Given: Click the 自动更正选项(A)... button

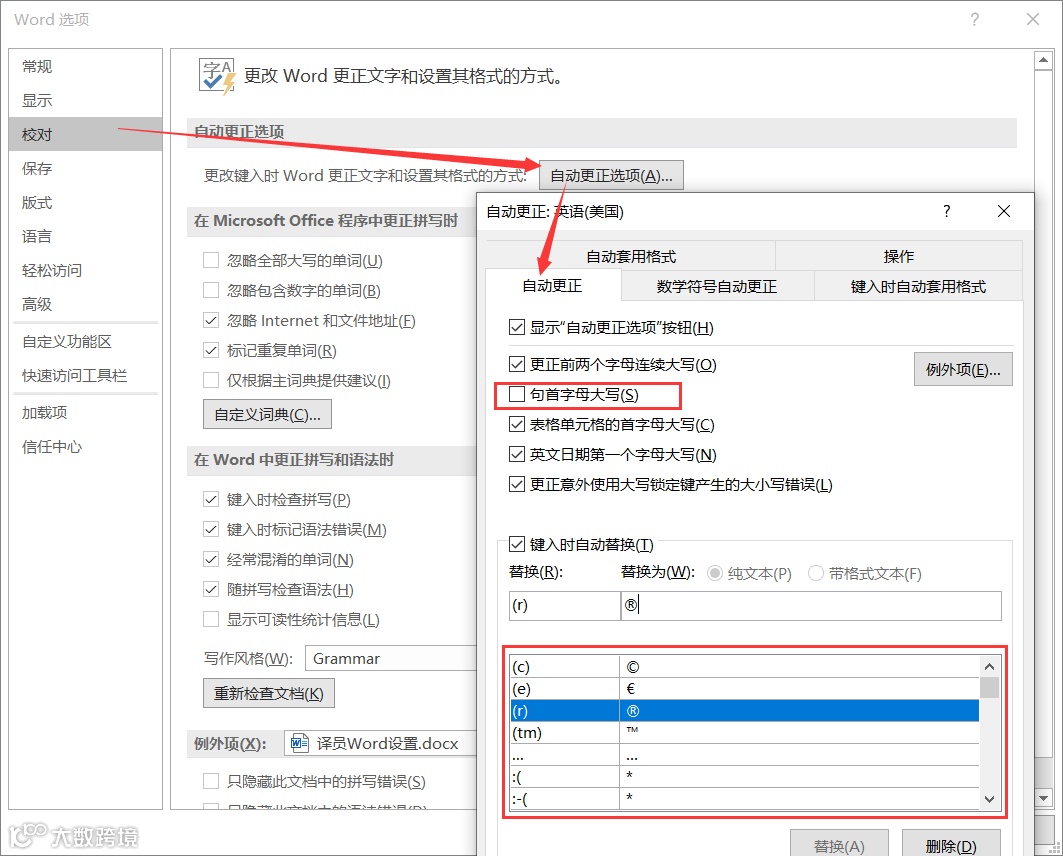Looking at the screenshot, I should tap(611, 176).
